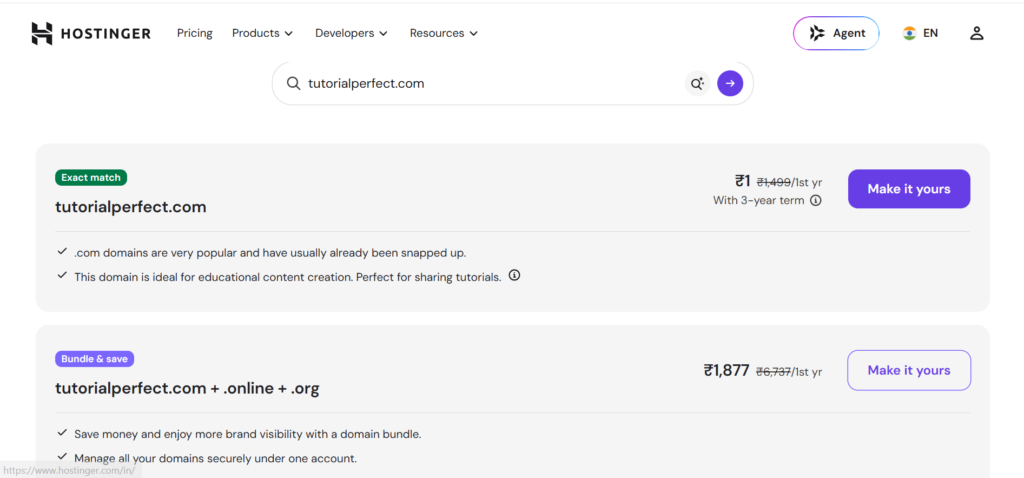Image resolution: width=1024 pixels, height=478 pixels.
Task: Click the struck-through ₹1,499 price
Action: [774, 183]
